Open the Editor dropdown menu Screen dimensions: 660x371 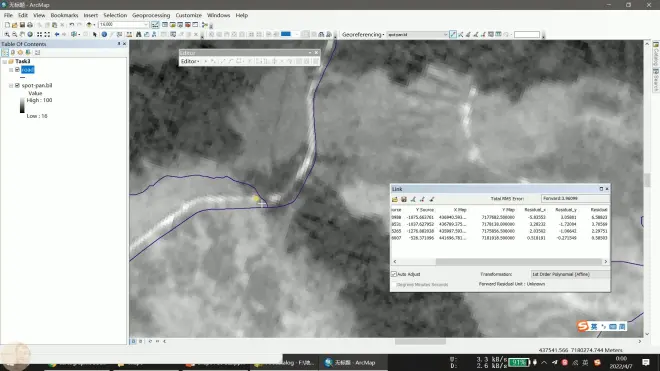pyautogui.click(x=190, y=61)
